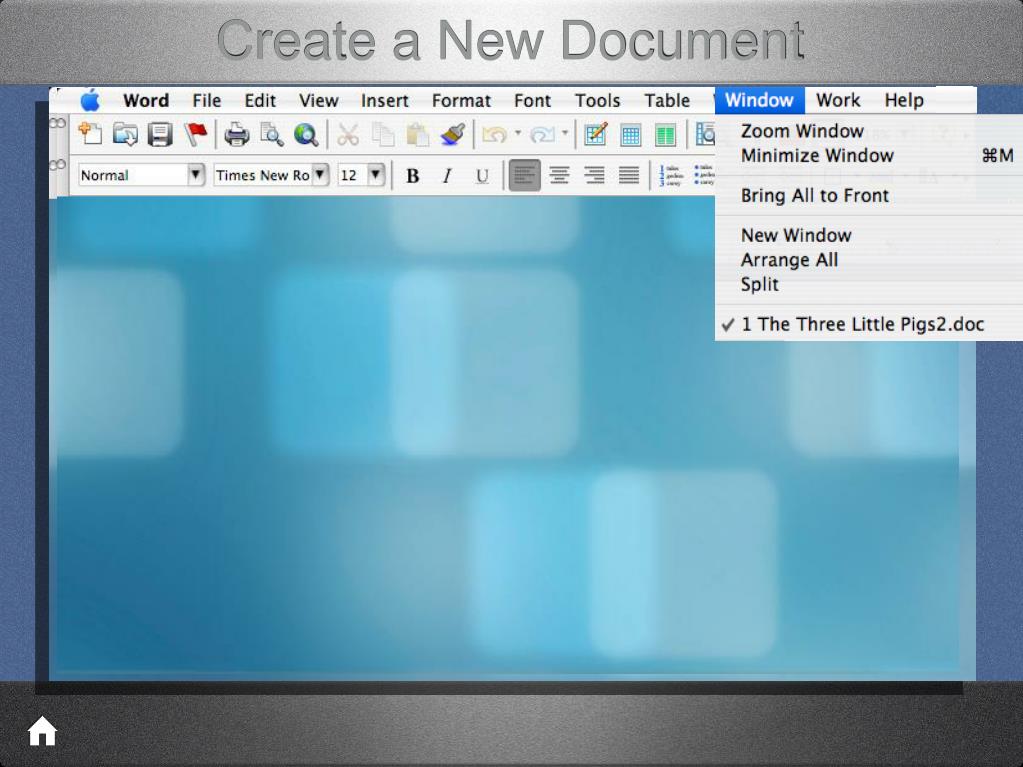Click the globe Web Page Preview icon
The image size is (1023, 767).
click(305, 134)
